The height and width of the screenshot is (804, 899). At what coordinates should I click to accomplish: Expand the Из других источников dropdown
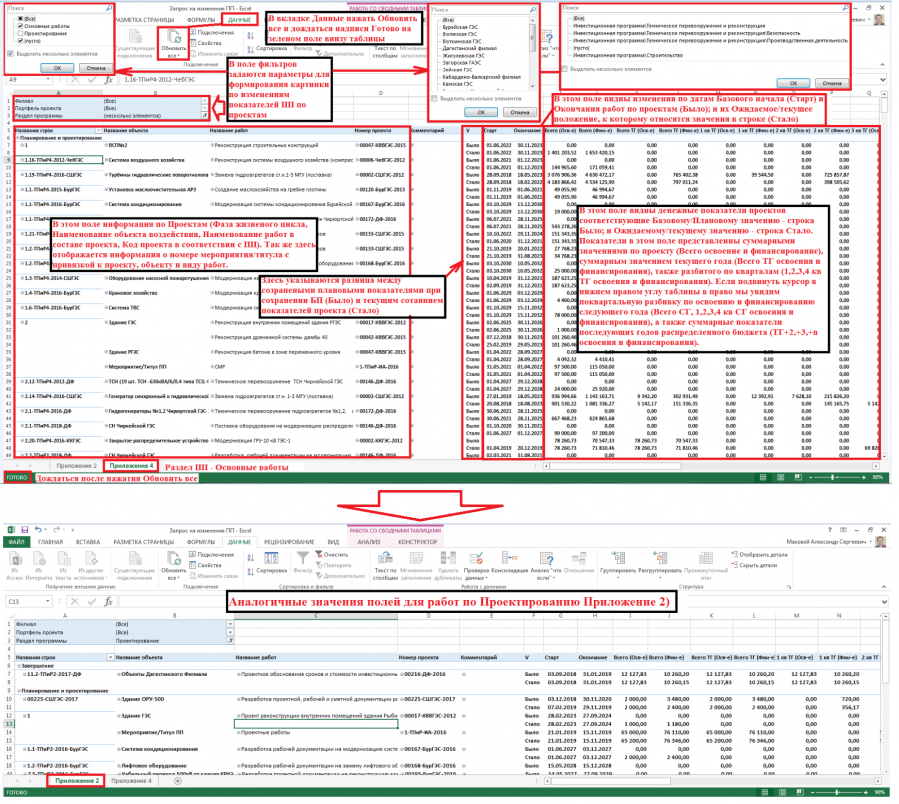pyautogui.click(x=91, y=565)
